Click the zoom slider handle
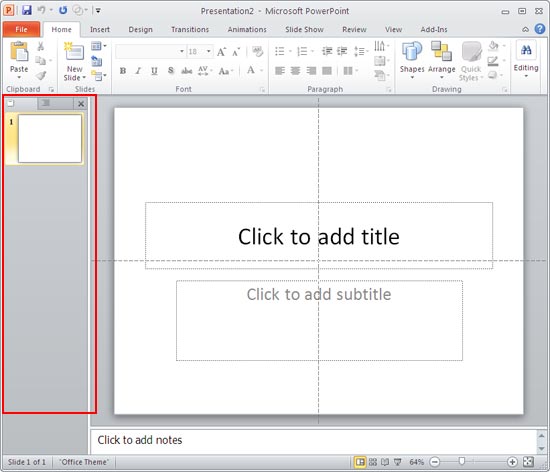This screenshot has width=550, height=472. coord(462,461)
